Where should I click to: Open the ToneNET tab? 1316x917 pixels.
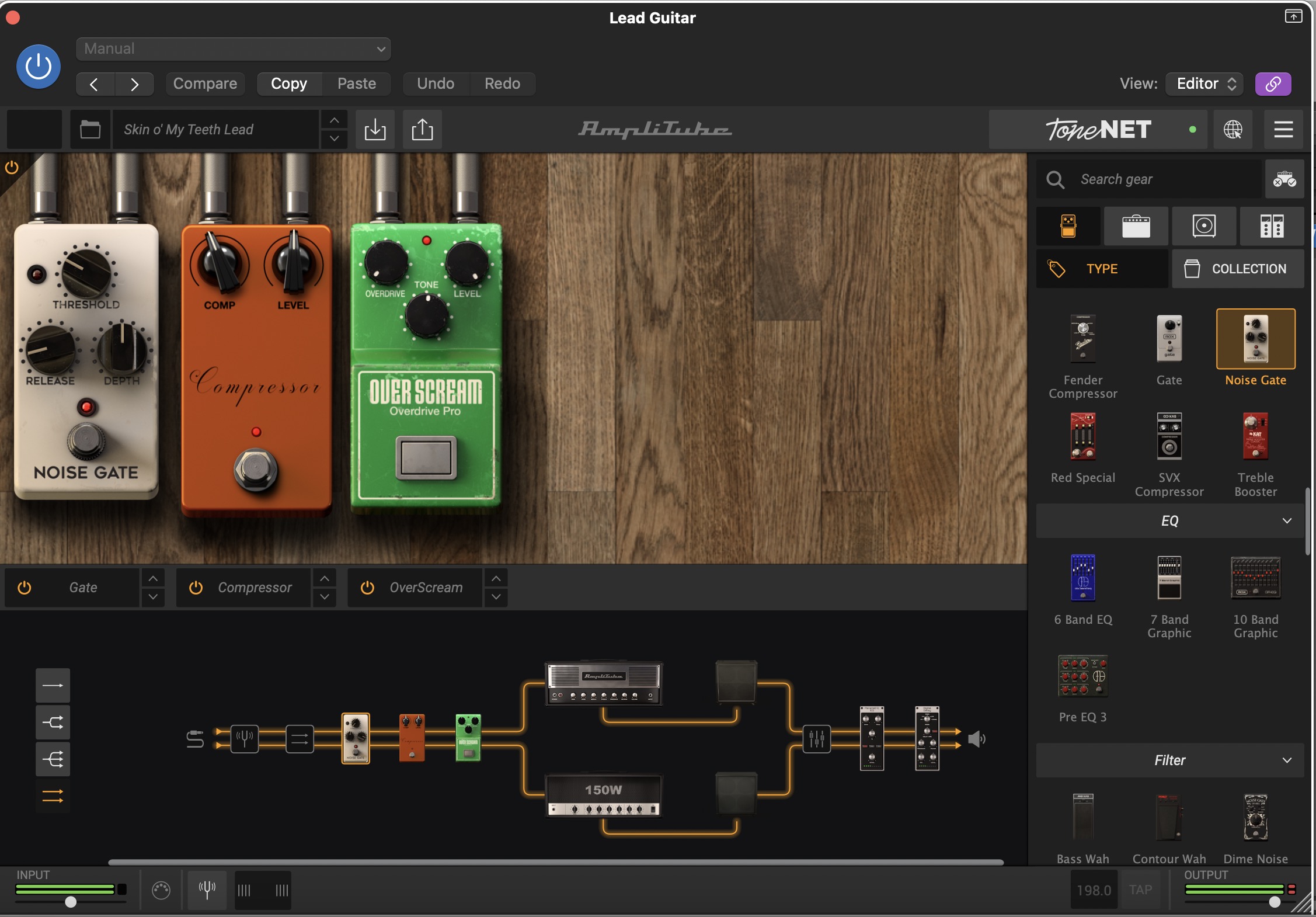click(1098, 129)
